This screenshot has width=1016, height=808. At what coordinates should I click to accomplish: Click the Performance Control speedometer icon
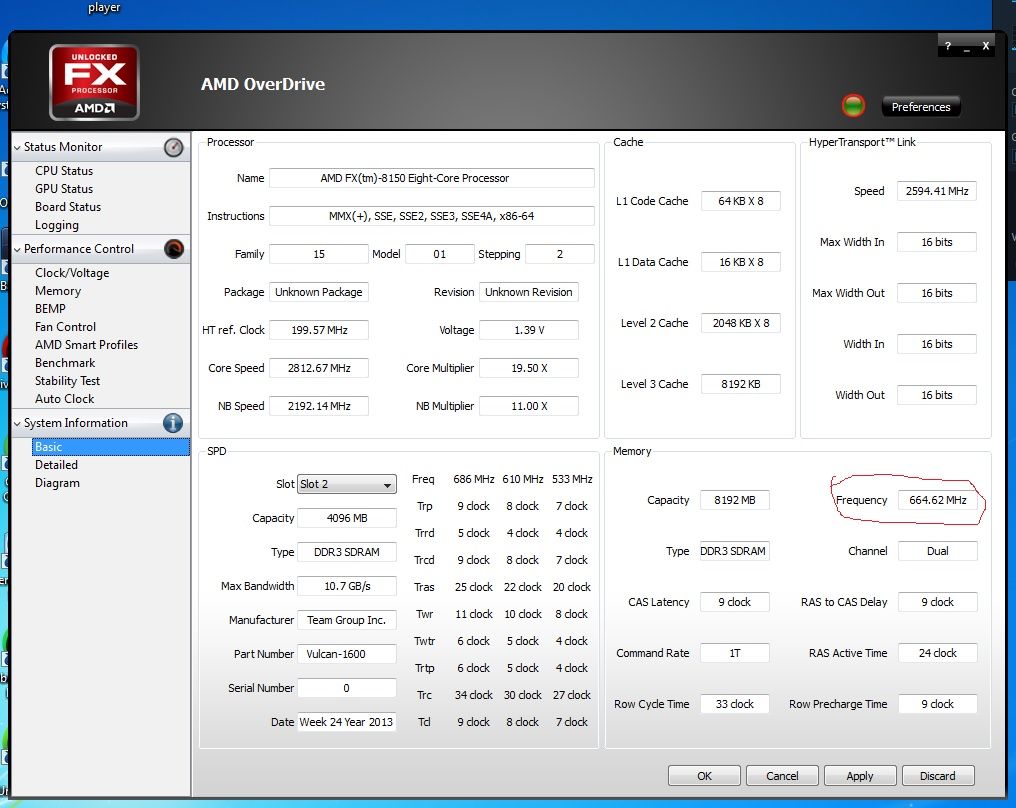174,249
